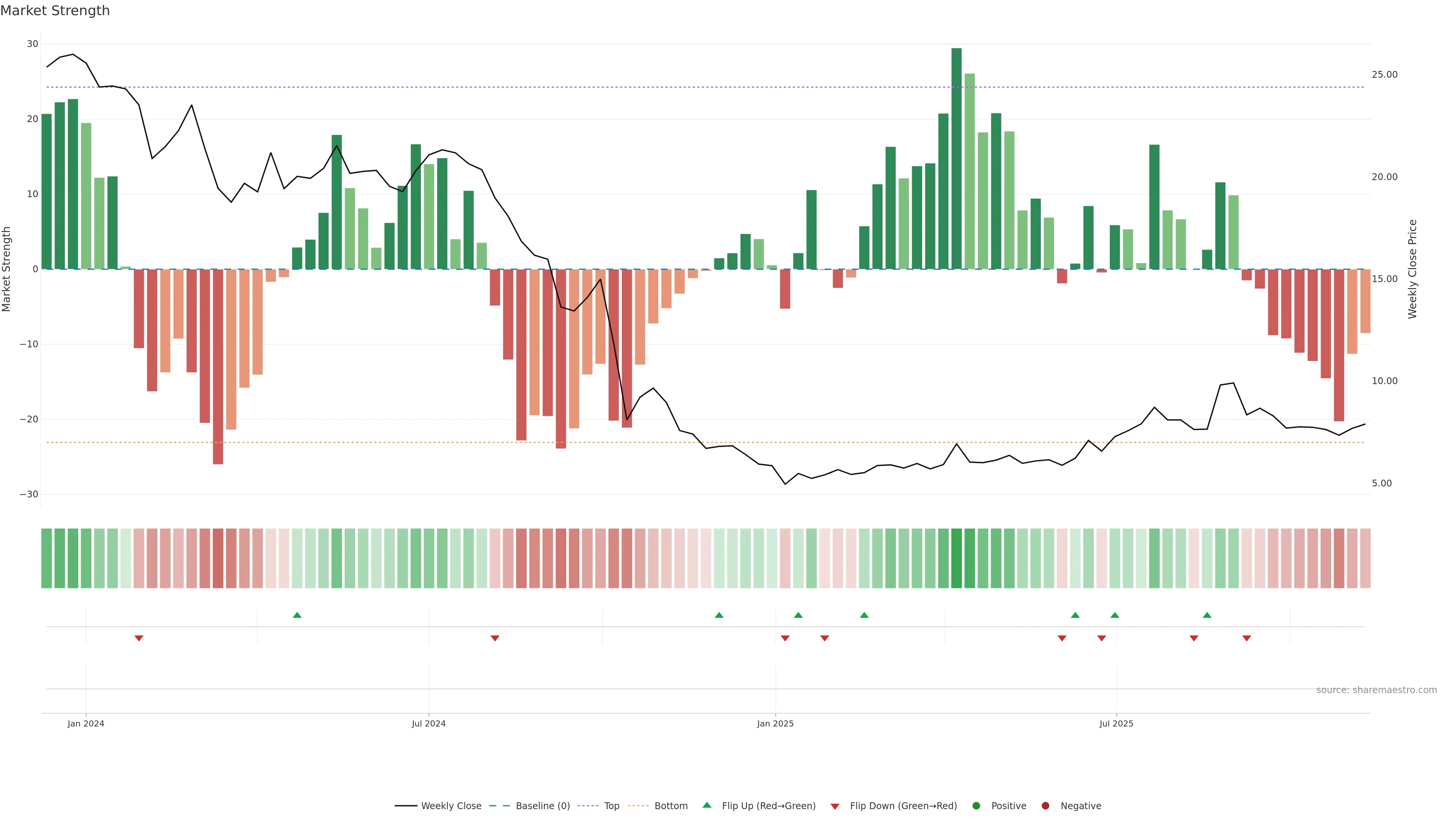Click the Market Strength chart title
1456x819 pixels.
click(55, 11)
